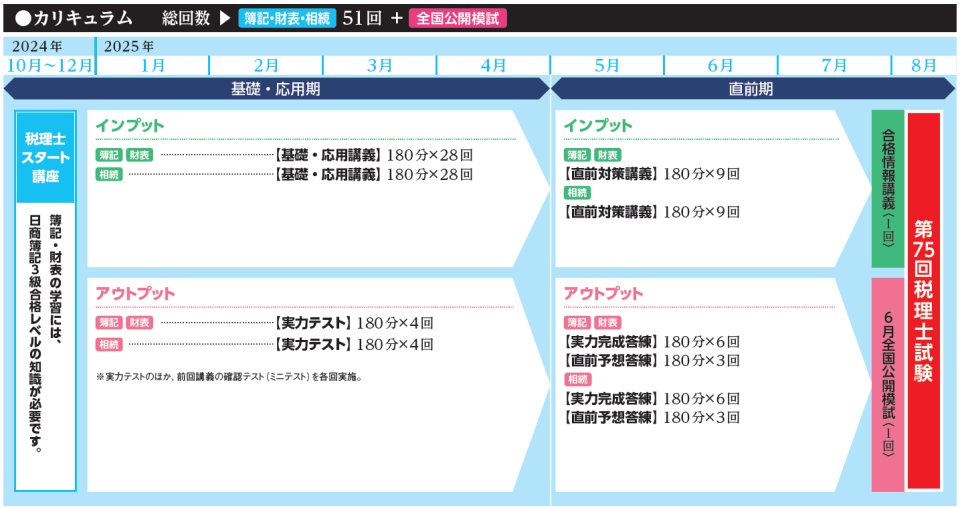This screenshot has width=960, height=508.
Task: Click the green 合格情報講義 vertical bar
Action: click(887, 188)
